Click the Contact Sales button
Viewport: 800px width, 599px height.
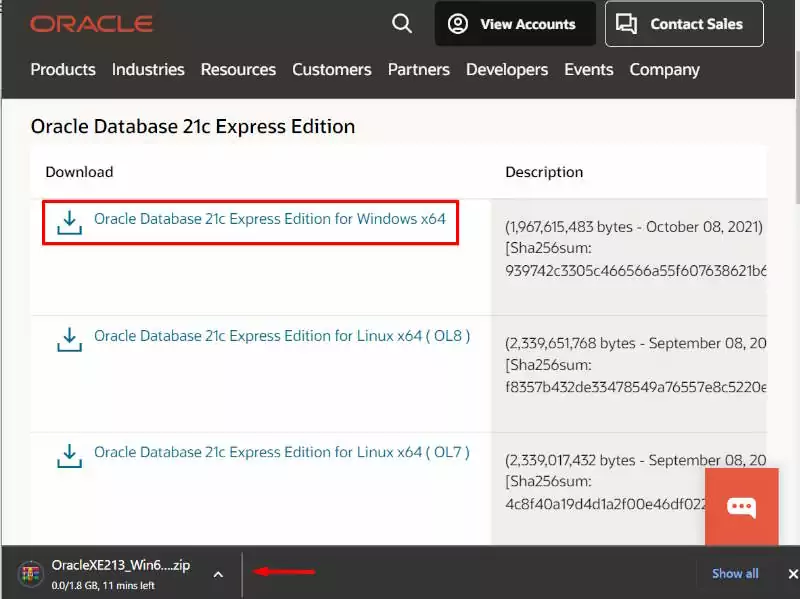pyautogui.click(x=683, y=24)
